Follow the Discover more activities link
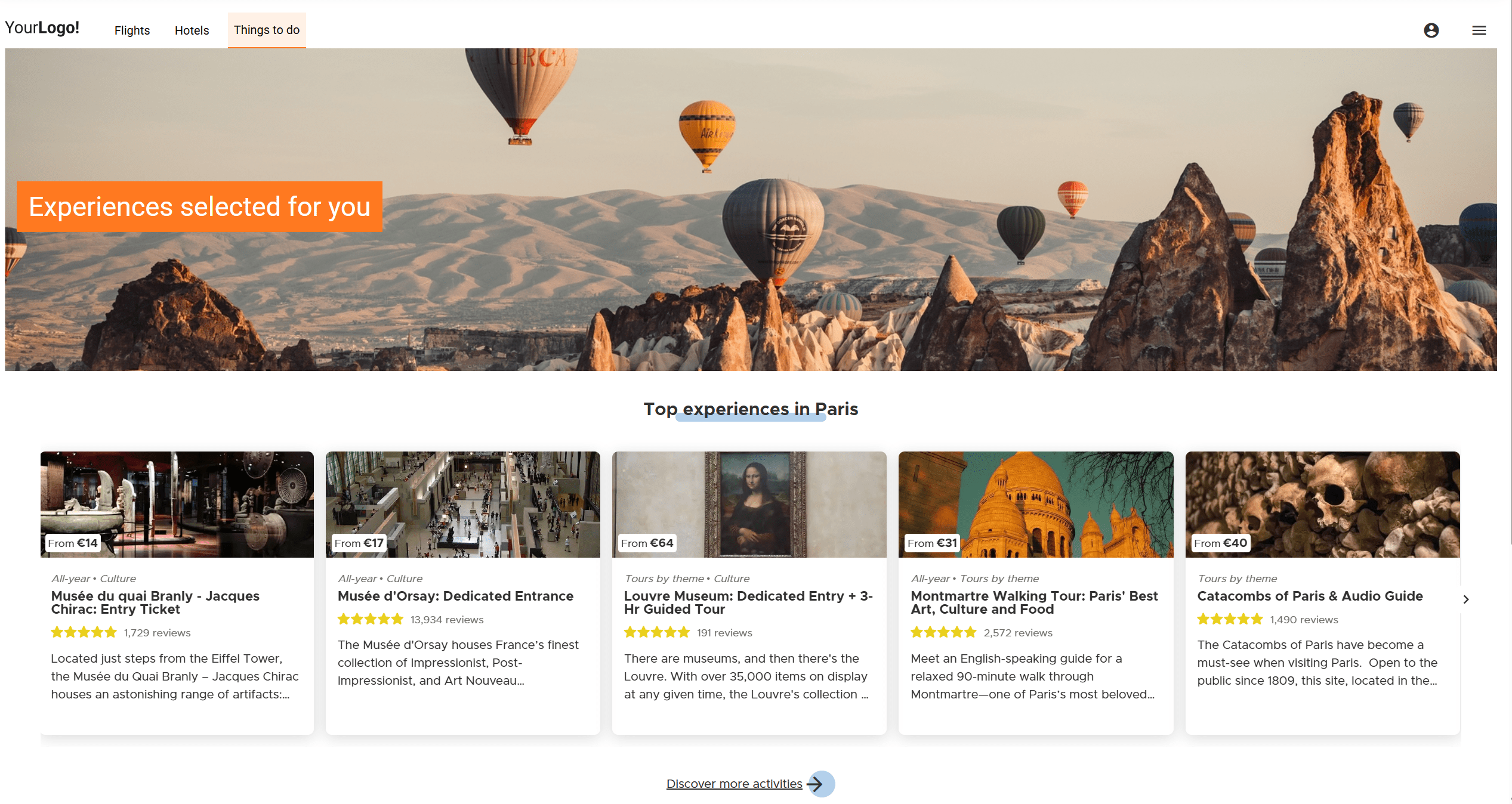The image size is (1512, 804). pos(734,784)
